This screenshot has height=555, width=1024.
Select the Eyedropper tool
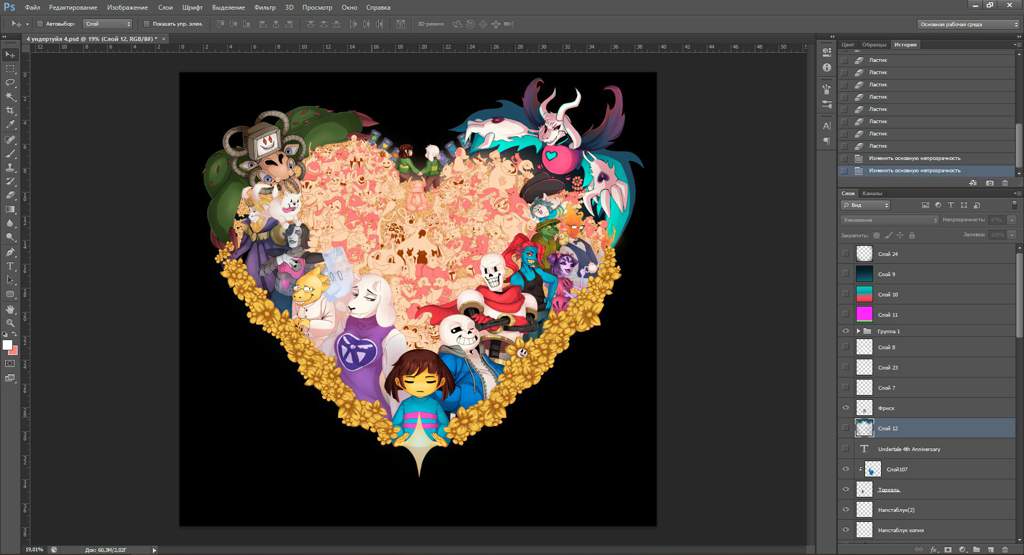[10, 125]
